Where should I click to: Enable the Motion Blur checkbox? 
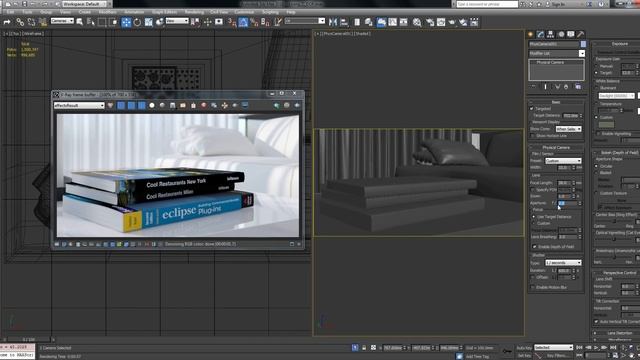click(533, 287)
